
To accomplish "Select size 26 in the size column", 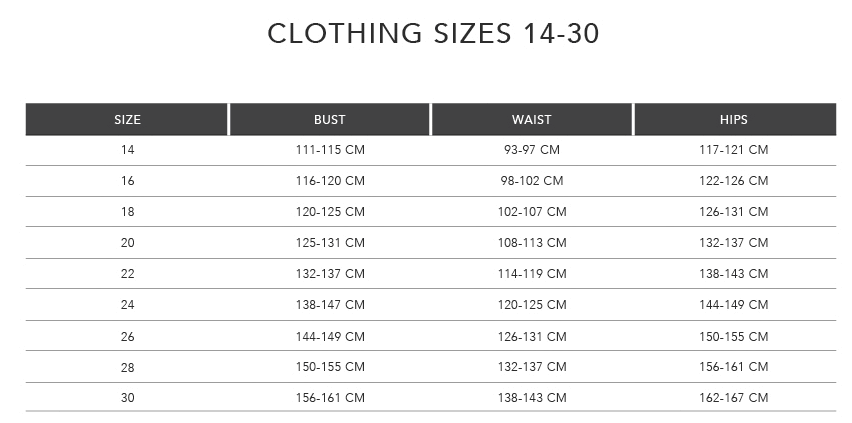I will [x=127, y=336].
